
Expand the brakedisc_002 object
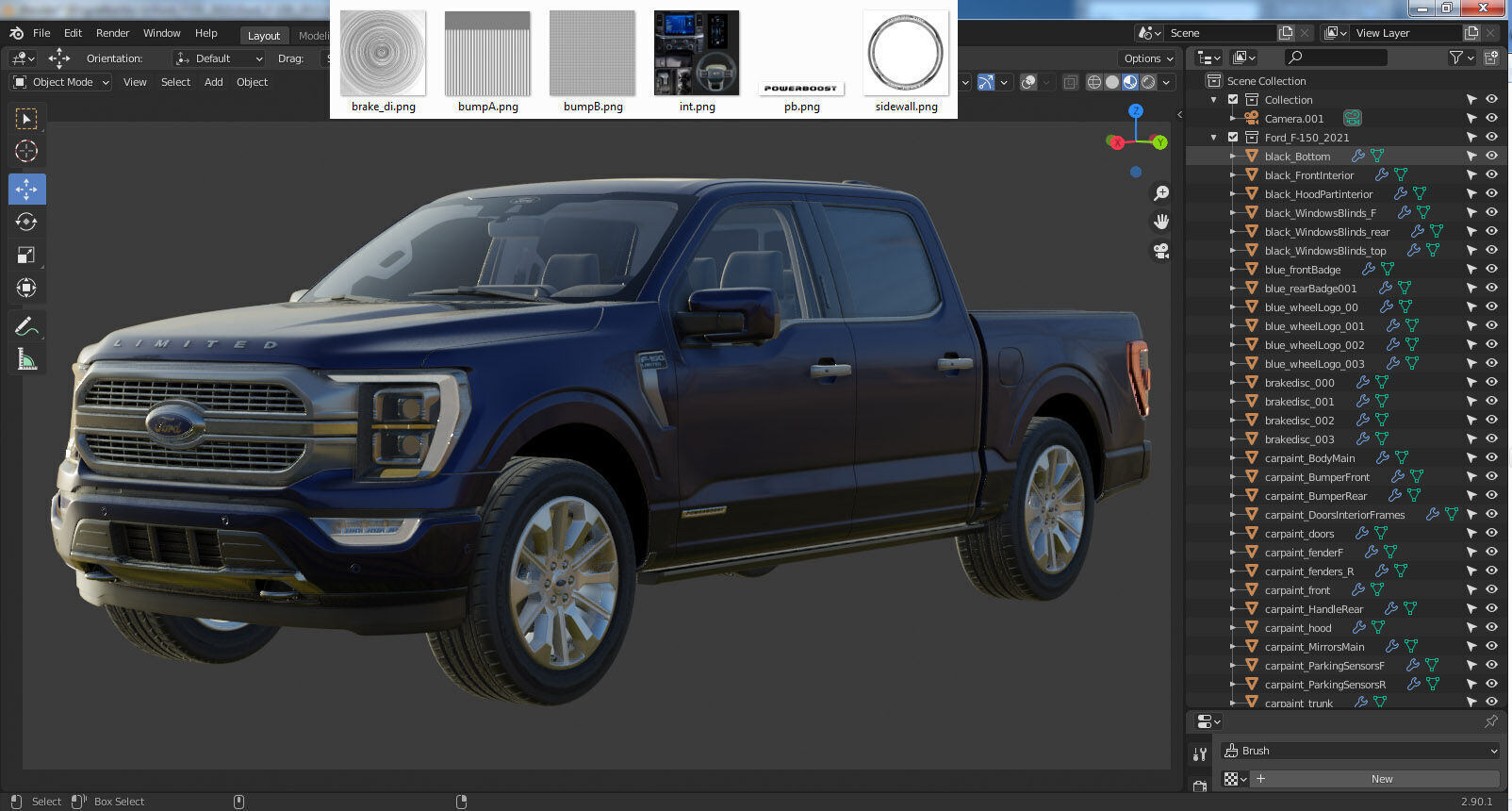pyautogui.click(x=1233, y=421)
